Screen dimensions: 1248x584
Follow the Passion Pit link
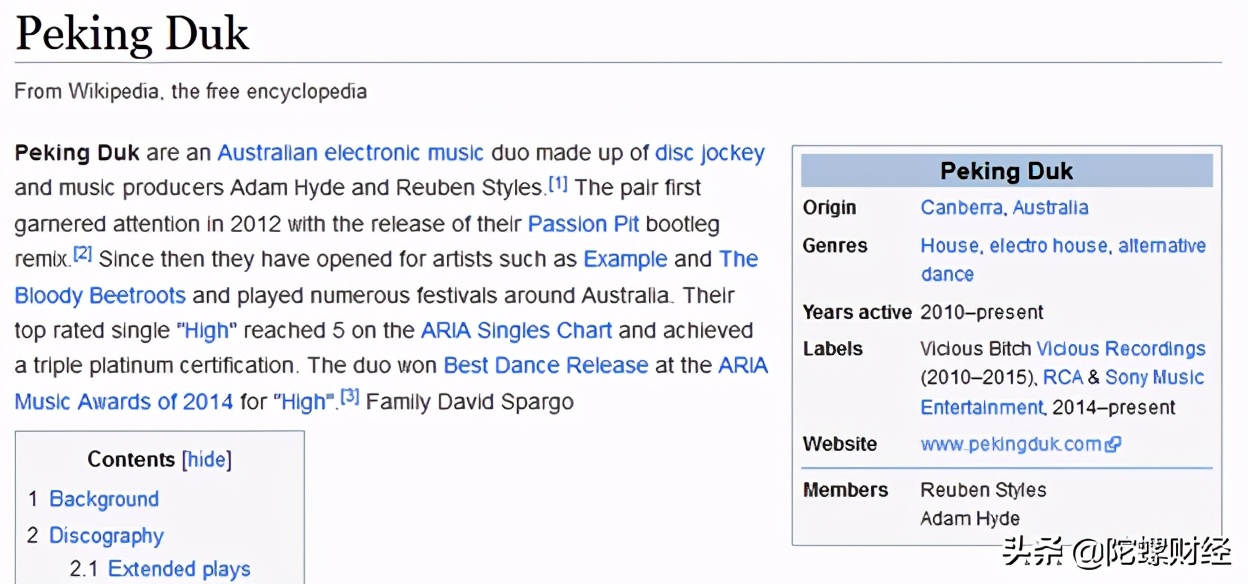pyautogui.click(x=583, y=223)
